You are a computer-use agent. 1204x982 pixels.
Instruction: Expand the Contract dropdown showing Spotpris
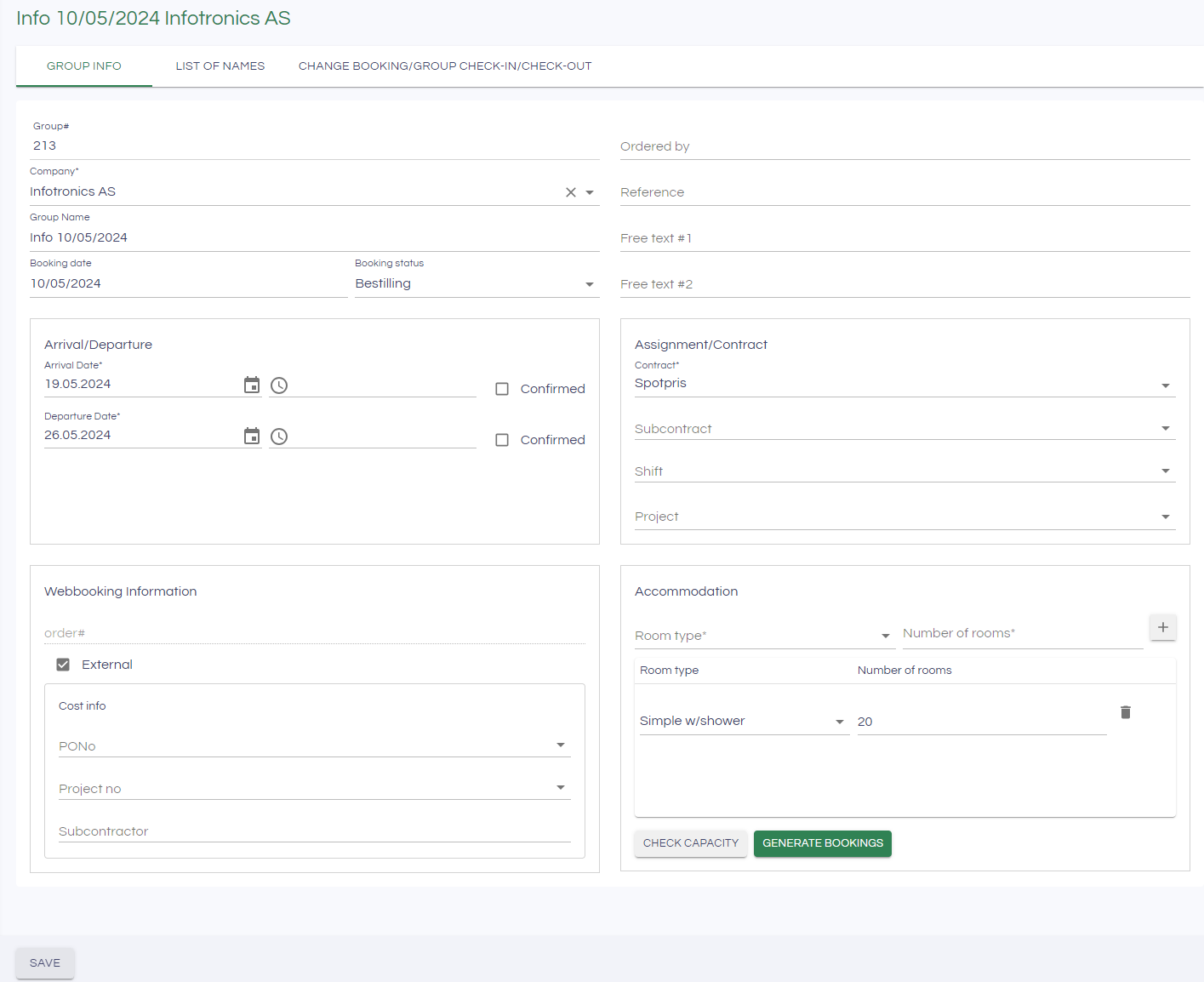tap(1165, 385)
